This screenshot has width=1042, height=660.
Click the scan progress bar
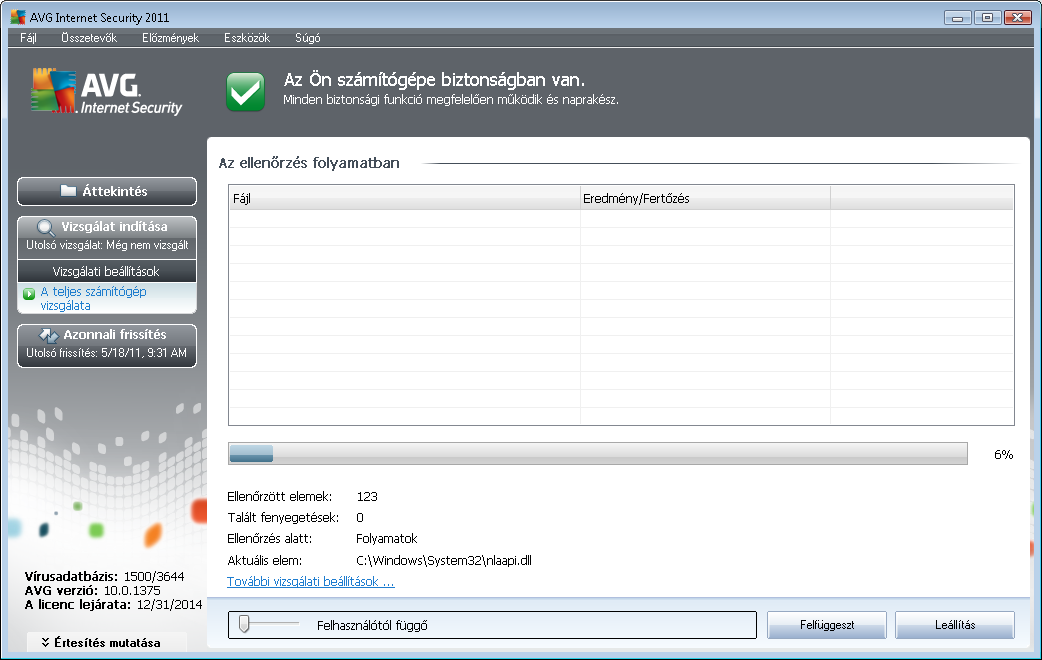[597, 453]
